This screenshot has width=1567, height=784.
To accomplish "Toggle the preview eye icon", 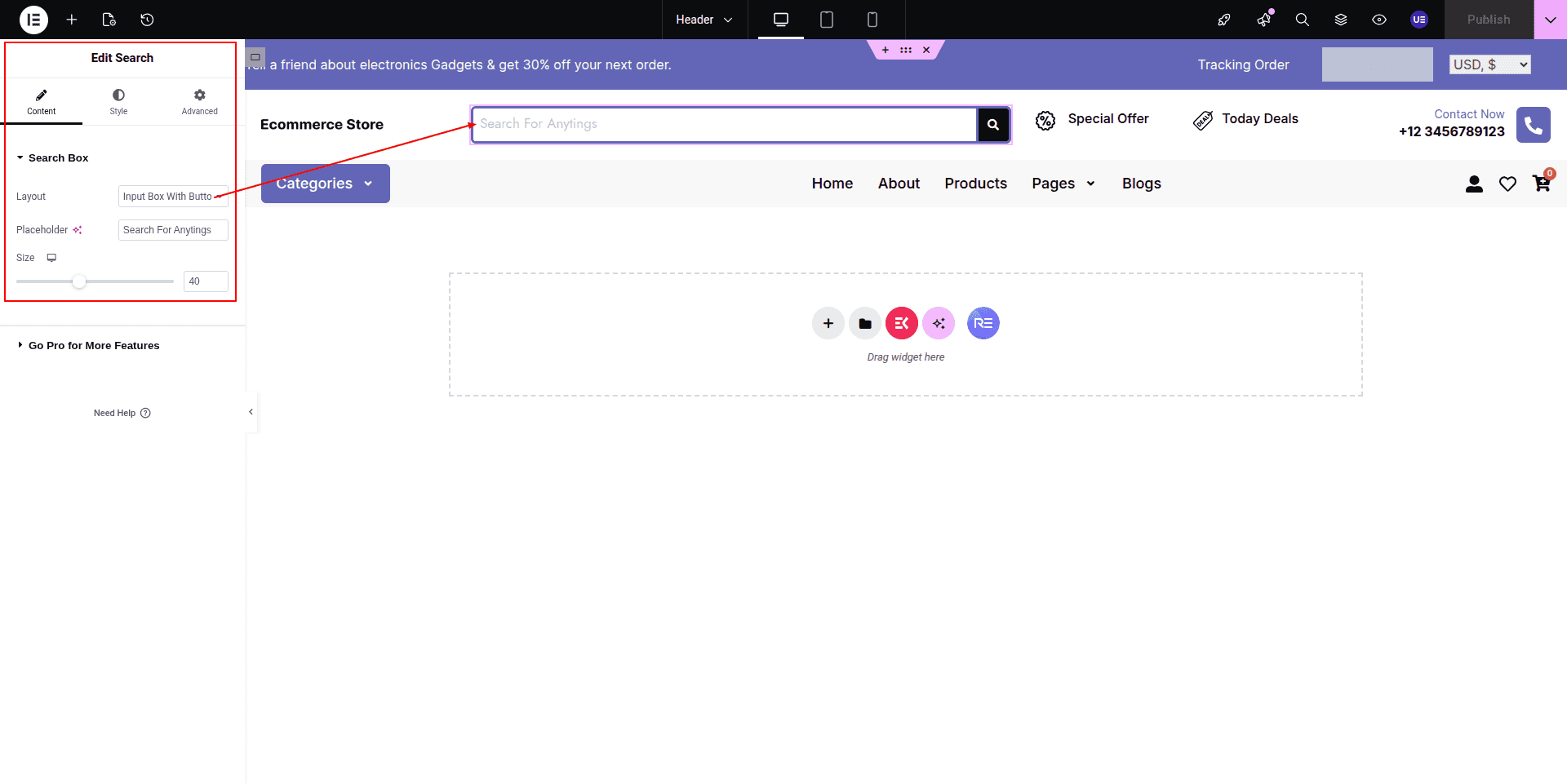I will coord(1378,20).
